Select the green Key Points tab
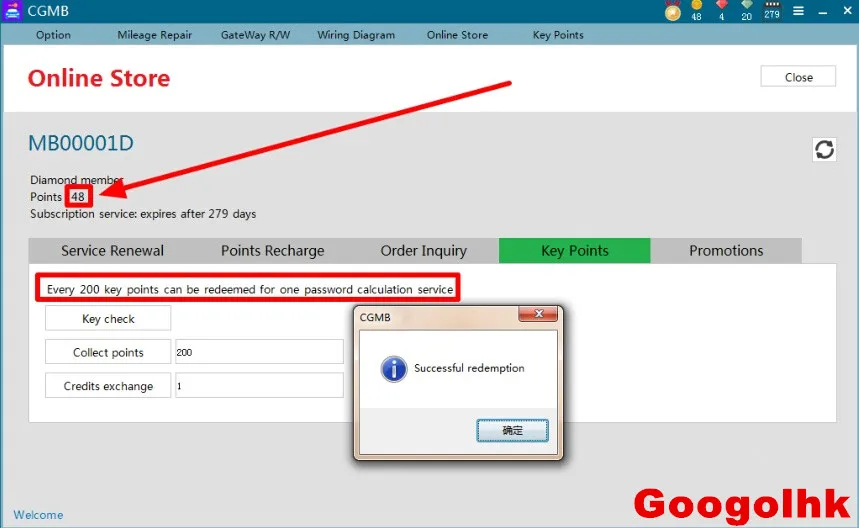The image size is (859, 528). 575,251
